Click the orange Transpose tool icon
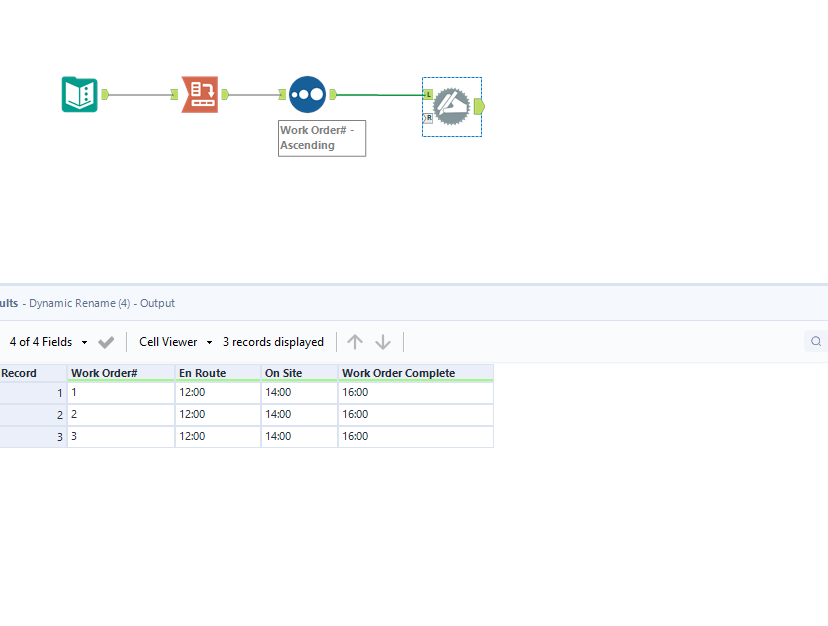Image resolution: width=828 pixels, height=626 pixels. (x=200, y=94)
